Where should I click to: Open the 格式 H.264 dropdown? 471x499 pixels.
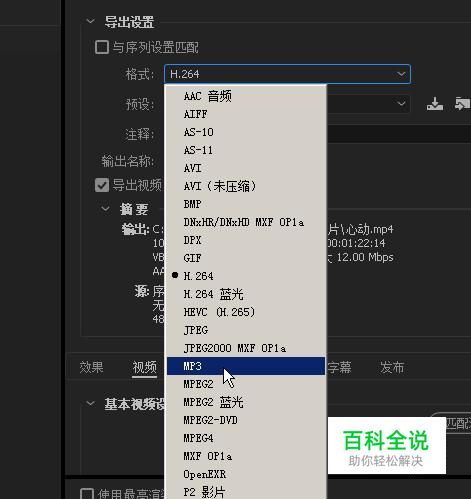[x=287, y=74]
